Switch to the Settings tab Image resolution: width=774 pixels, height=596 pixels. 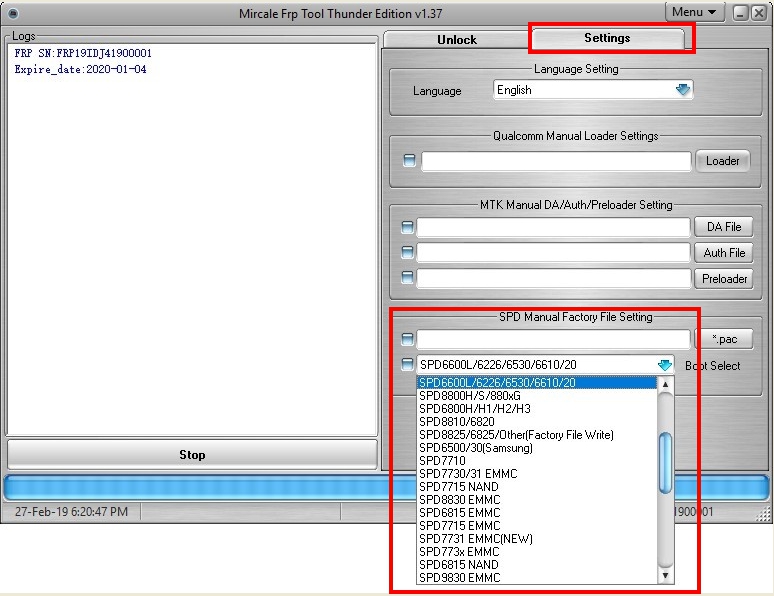point(608,38)
